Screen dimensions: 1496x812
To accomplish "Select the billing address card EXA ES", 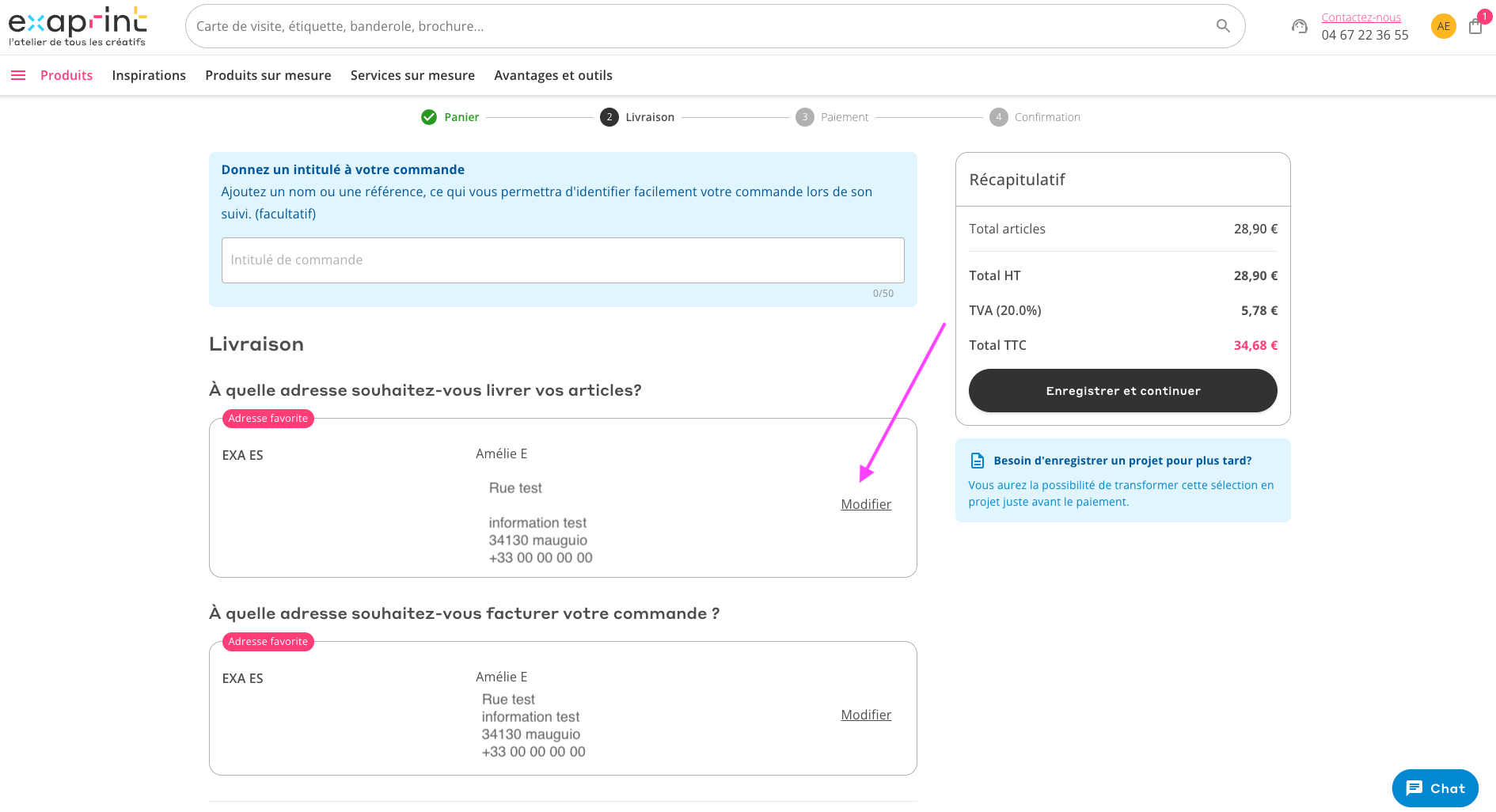I will pyautogui.click(x=563, y=708).
